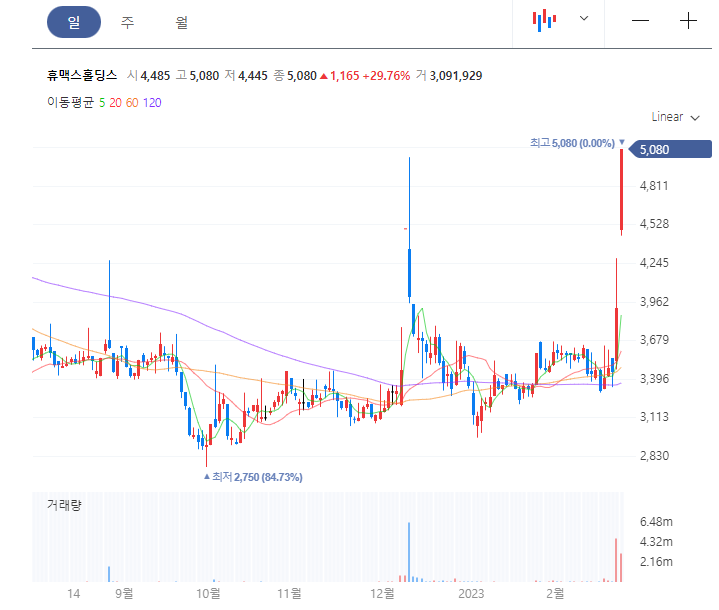Expand the chart type dropdown arrow
Screen dimensions: 719x610
584,18
